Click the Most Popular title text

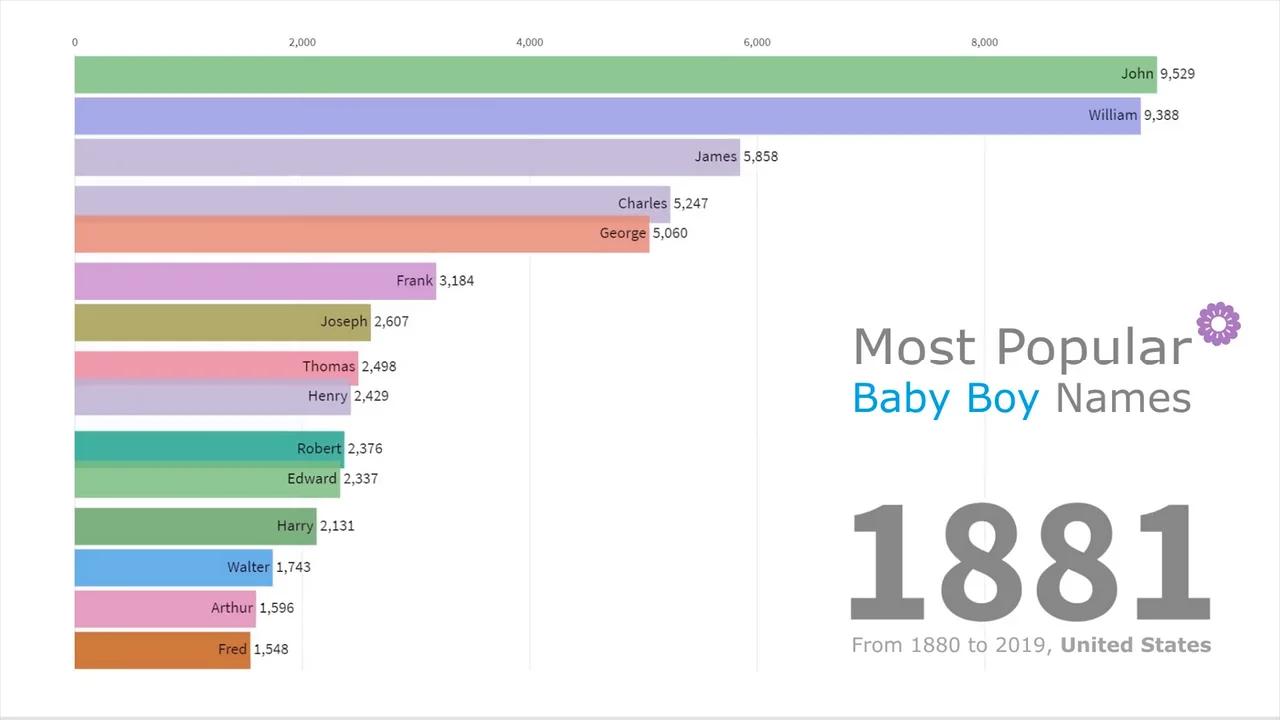pos(1020,347)
